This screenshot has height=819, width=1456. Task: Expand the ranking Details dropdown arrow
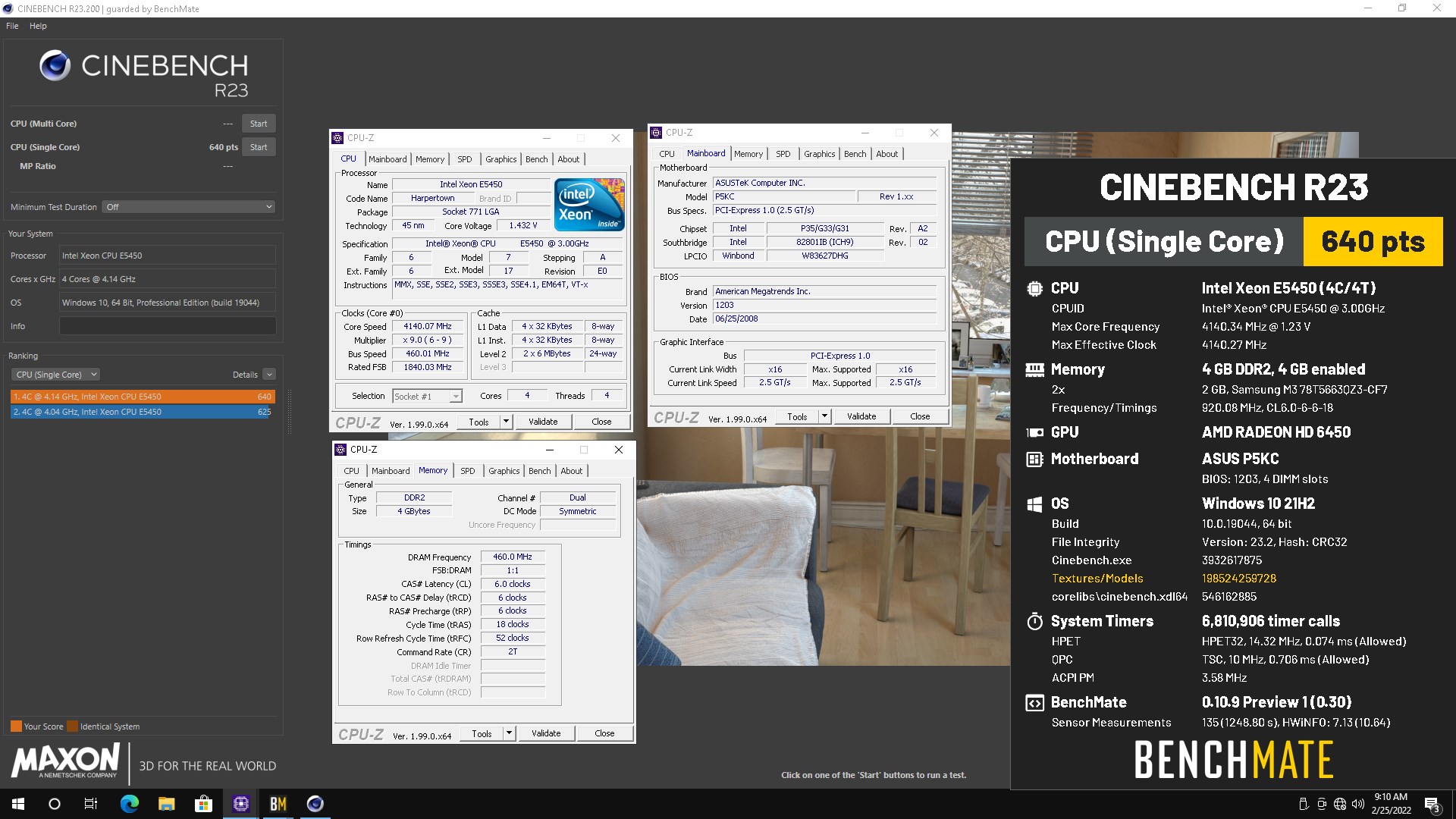[269, 375]
